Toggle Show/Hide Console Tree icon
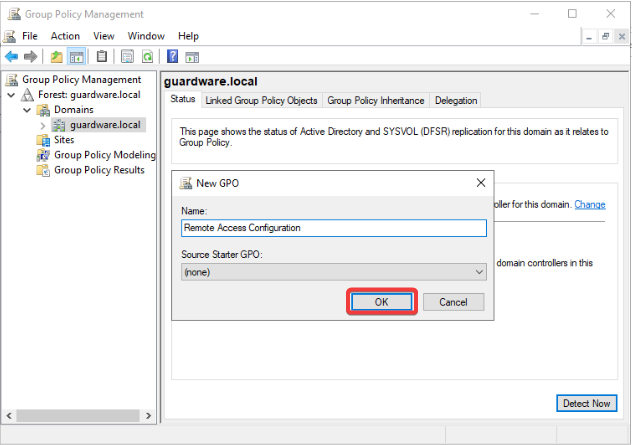This screenshot has width=632, height=445. pos(77,57)
